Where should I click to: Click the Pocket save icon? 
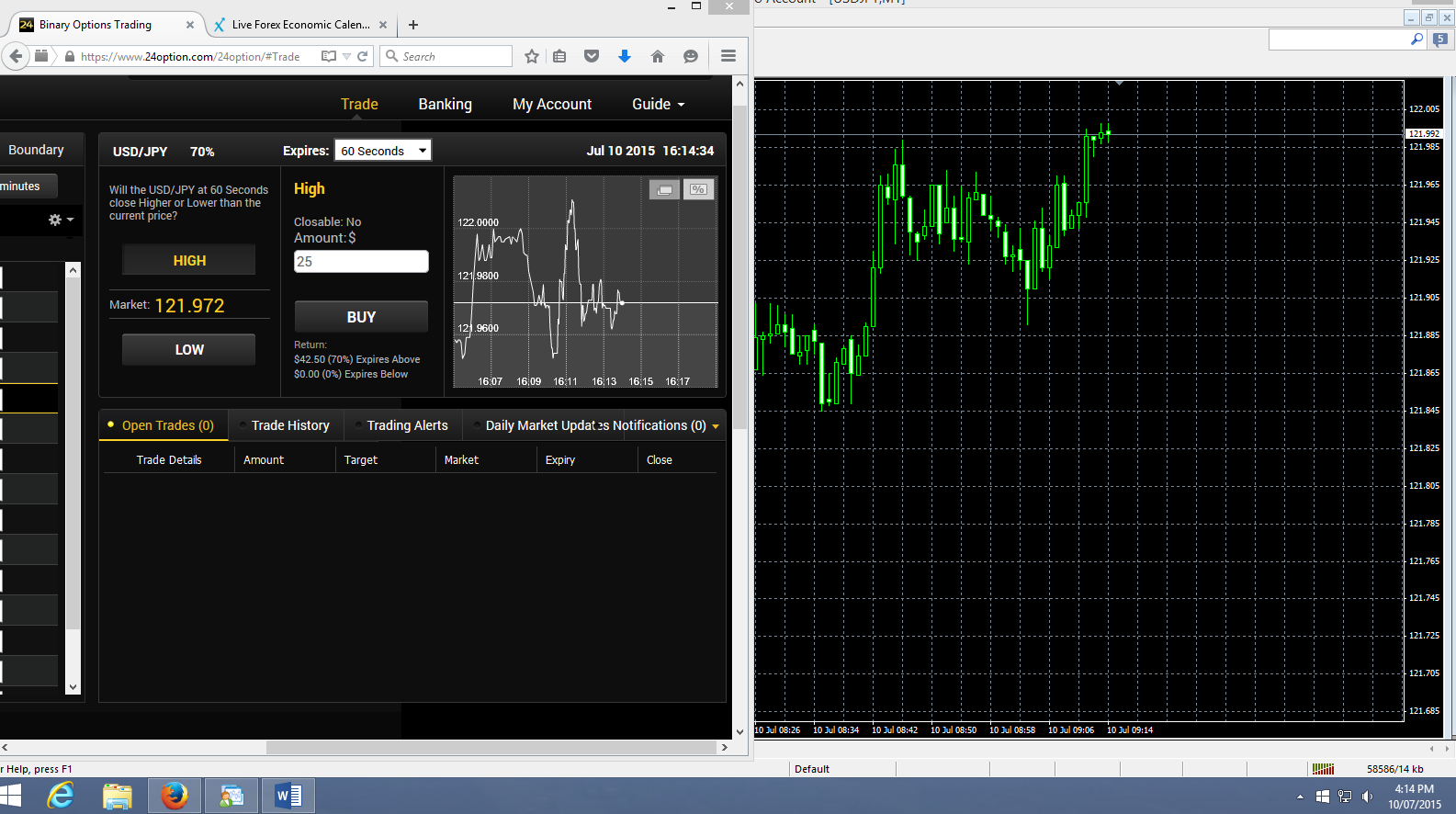[x=592, y=56]
